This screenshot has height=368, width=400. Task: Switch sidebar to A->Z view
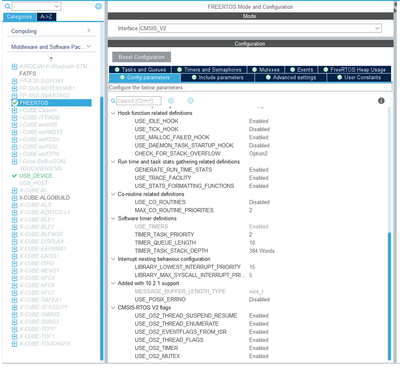tap(46, 17)
